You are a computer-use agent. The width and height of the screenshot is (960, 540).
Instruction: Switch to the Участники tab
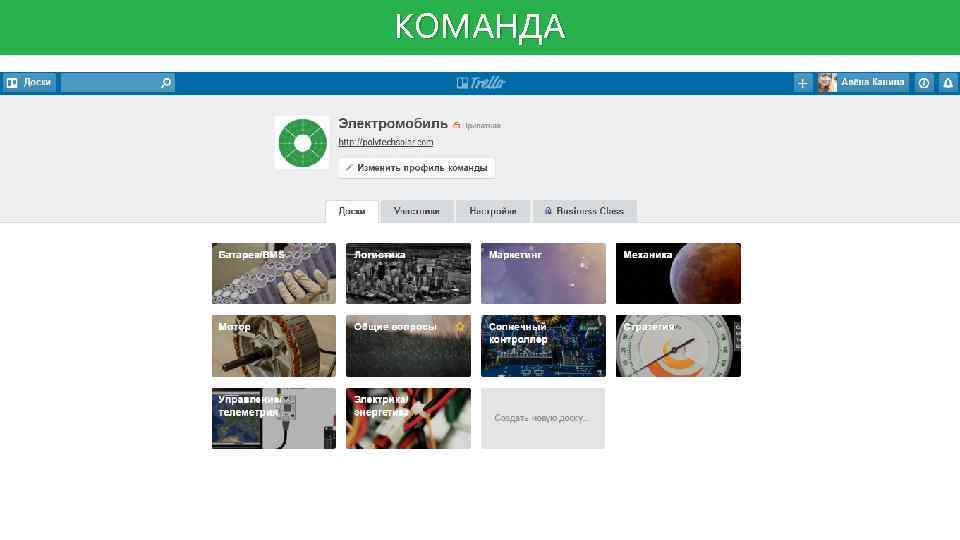[417, 211]
